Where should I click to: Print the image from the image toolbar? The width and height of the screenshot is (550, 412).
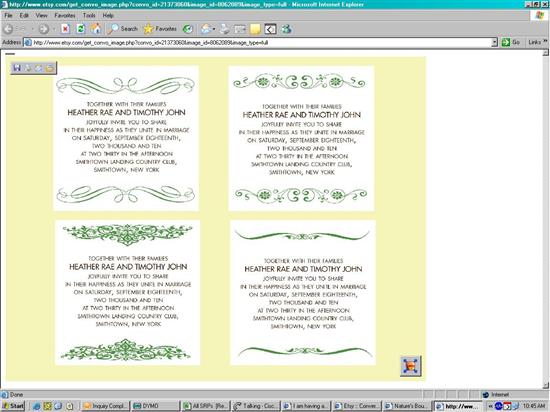click(x=28, y=68)
